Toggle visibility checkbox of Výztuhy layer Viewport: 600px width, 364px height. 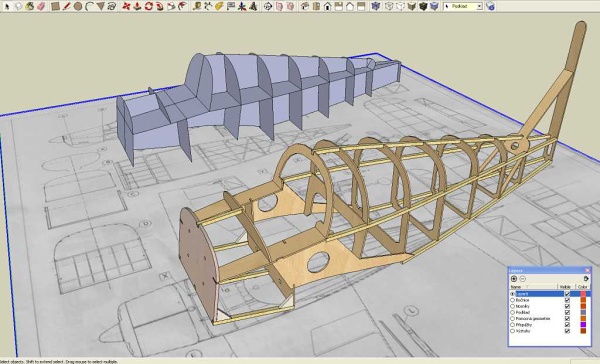click(567, 331)
